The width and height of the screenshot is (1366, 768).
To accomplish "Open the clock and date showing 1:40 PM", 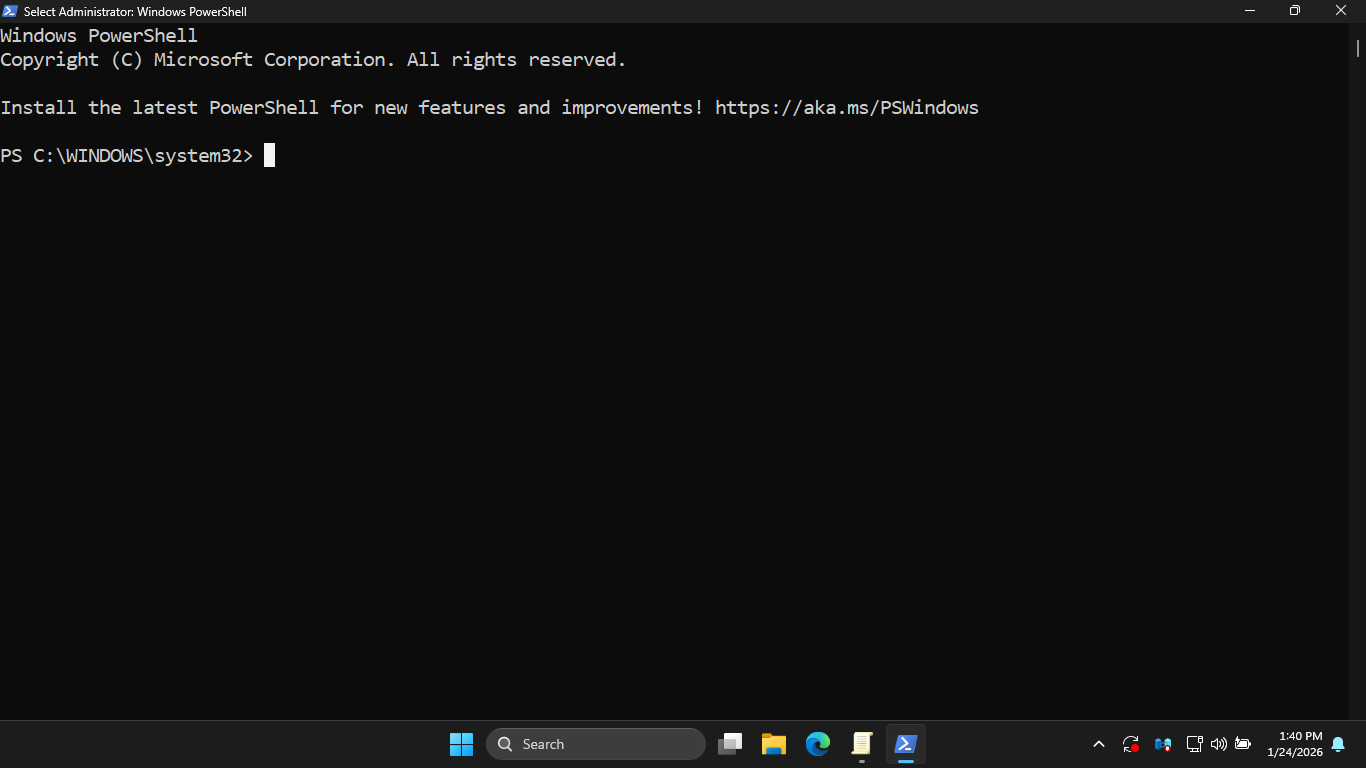I will coord(1294,744).
